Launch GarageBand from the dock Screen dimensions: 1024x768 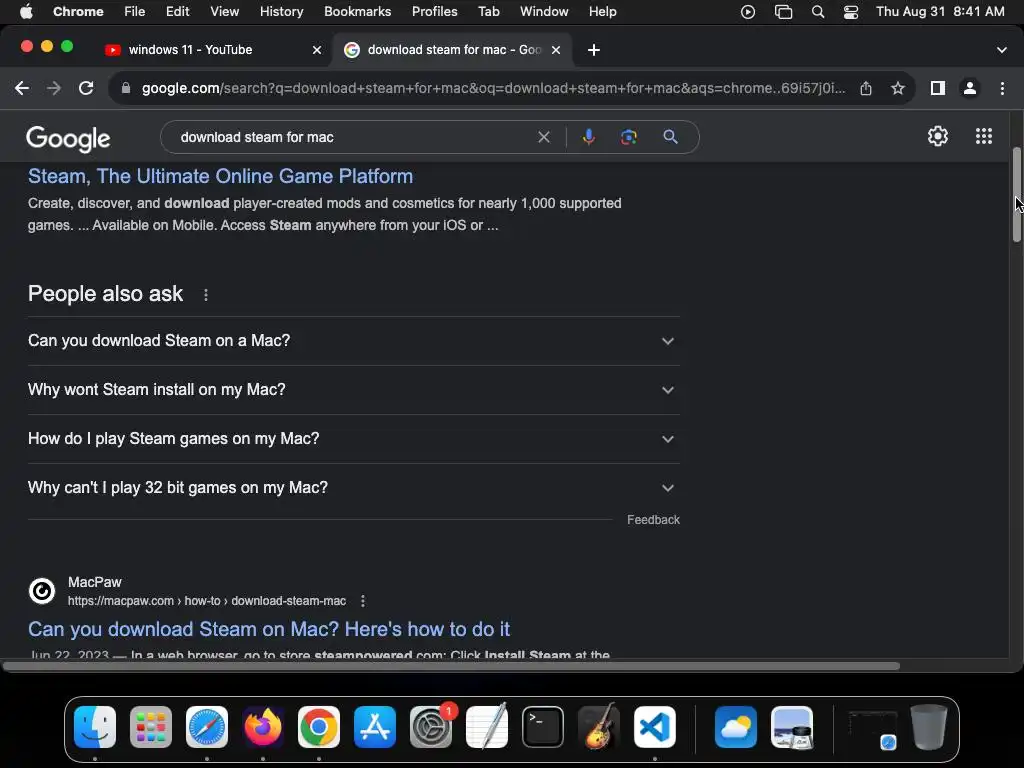[x=599, y=727]
